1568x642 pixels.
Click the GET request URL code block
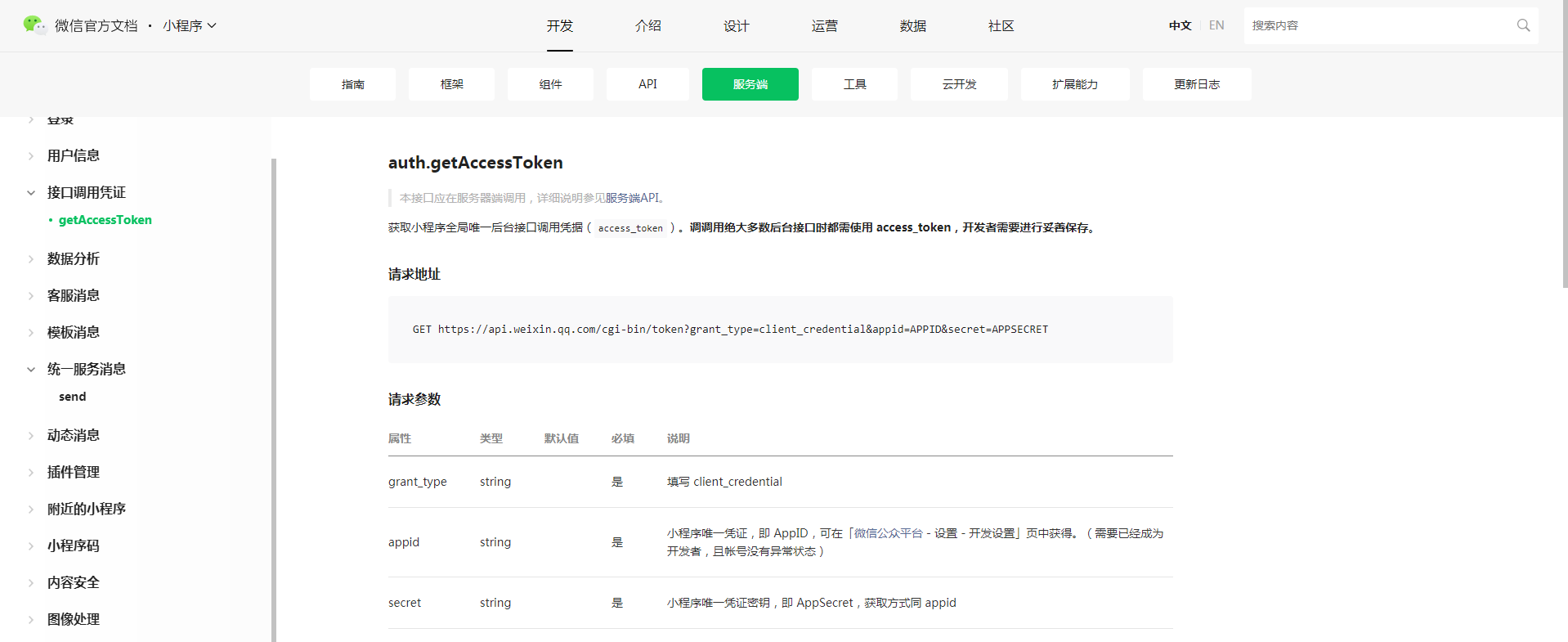click(x=780, y=330)
